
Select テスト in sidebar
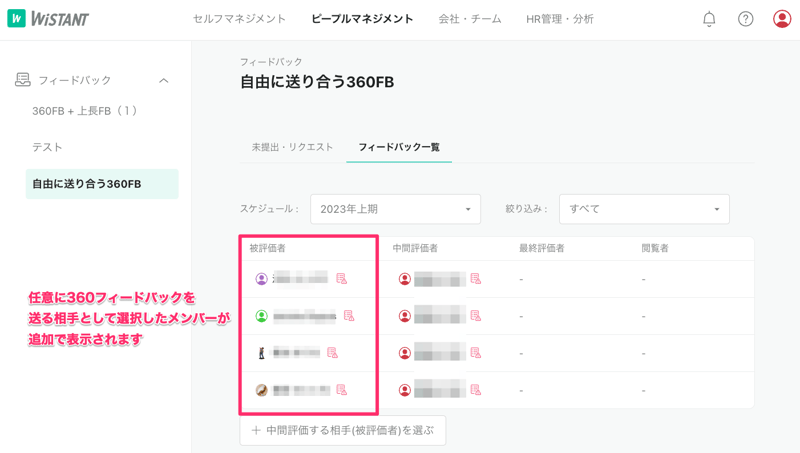47,147
